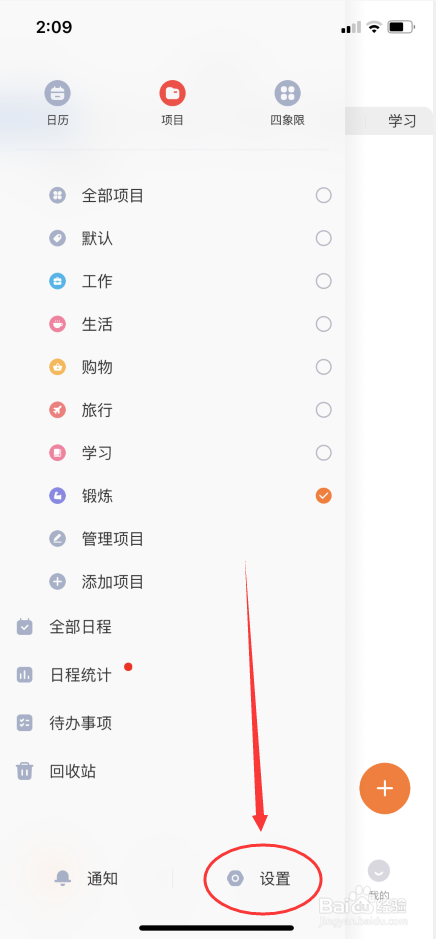Viewport: 436px width, 939px height.
Task: Deselect the checked 锻炼 radio button
Action: pyautogui.click(x=323, y=496)
